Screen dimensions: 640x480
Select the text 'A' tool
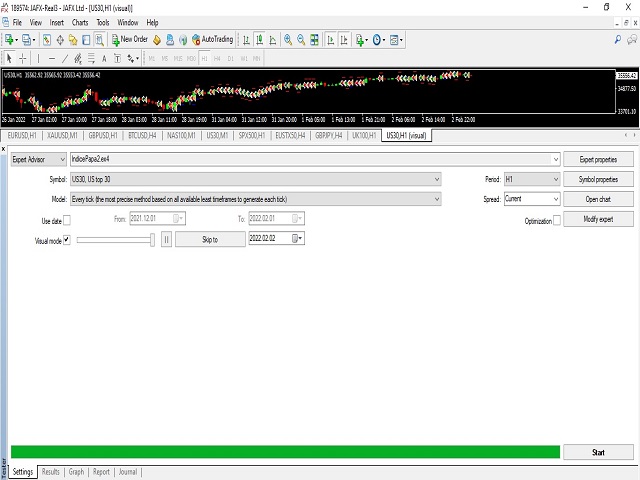click(x=104, y=59)
